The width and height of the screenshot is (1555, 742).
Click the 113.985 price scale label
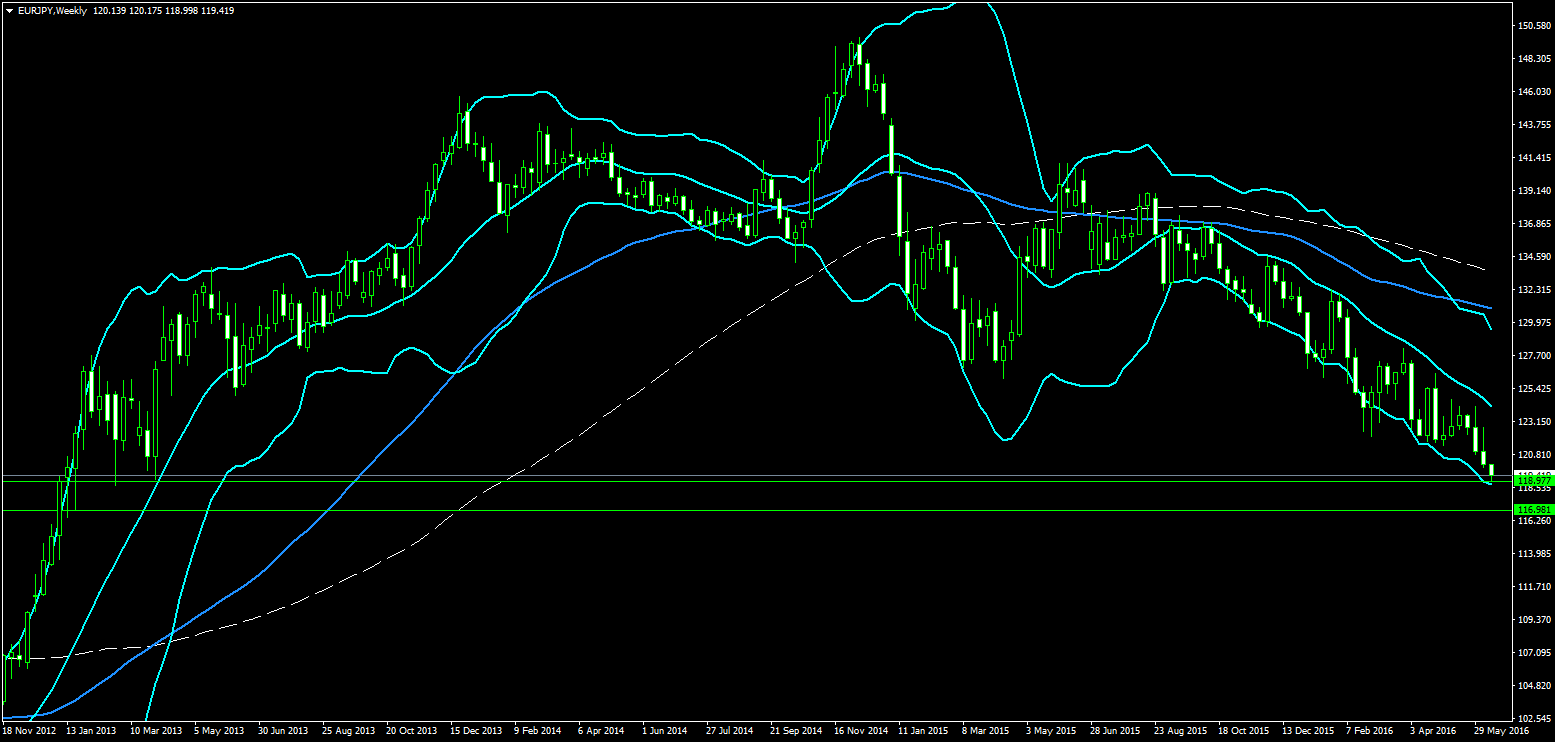click(1532, 553)
